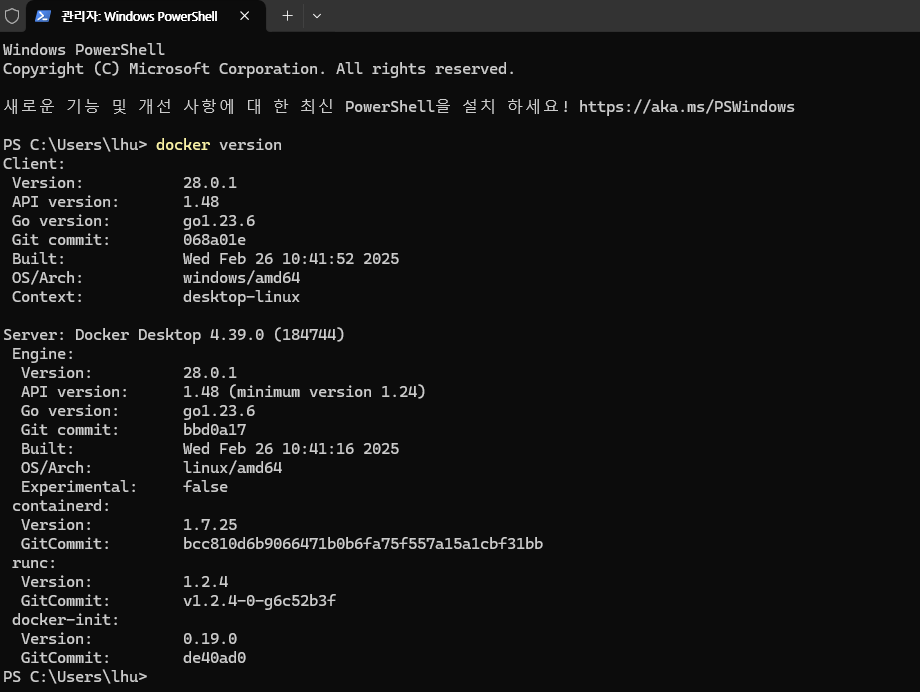This screenshot has height=692, width=920.
Task: Click the linux/amd64 OS/Arch value
Action: 232,468
